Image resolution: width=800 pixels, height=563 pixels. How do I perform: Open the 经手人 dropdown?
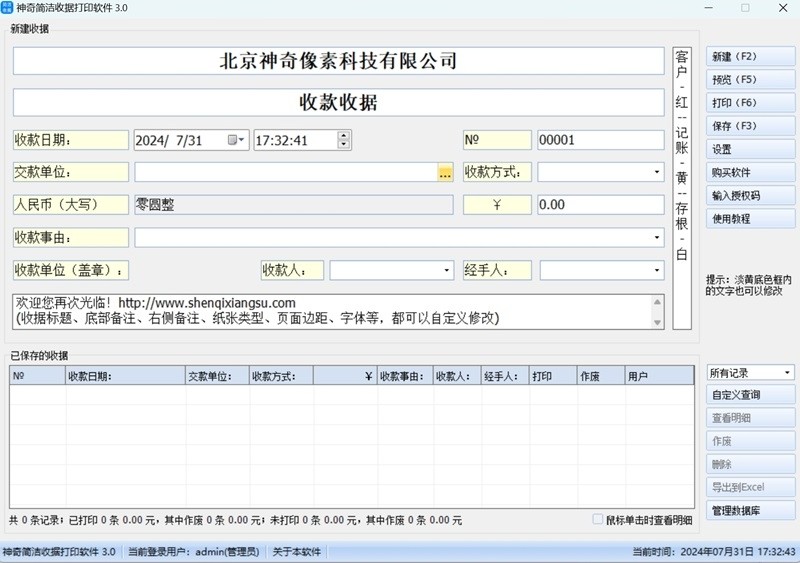pos(657,271)
